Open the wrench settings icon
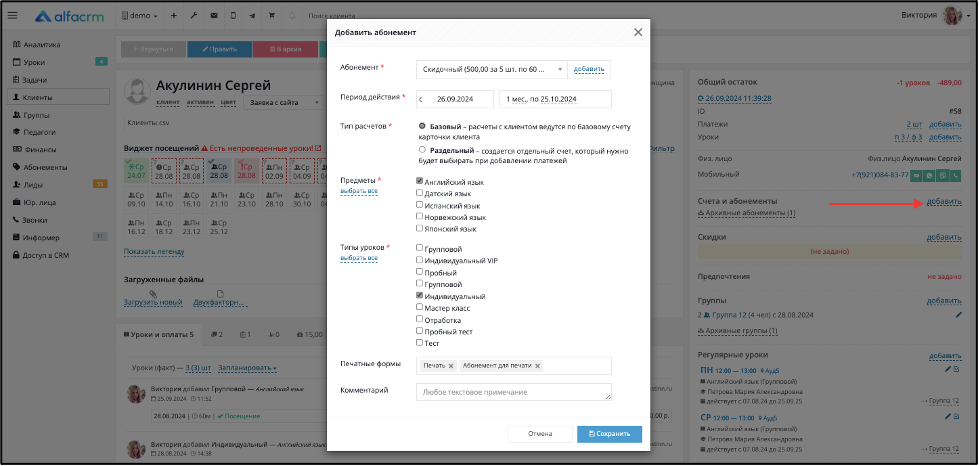 (194, 16)
